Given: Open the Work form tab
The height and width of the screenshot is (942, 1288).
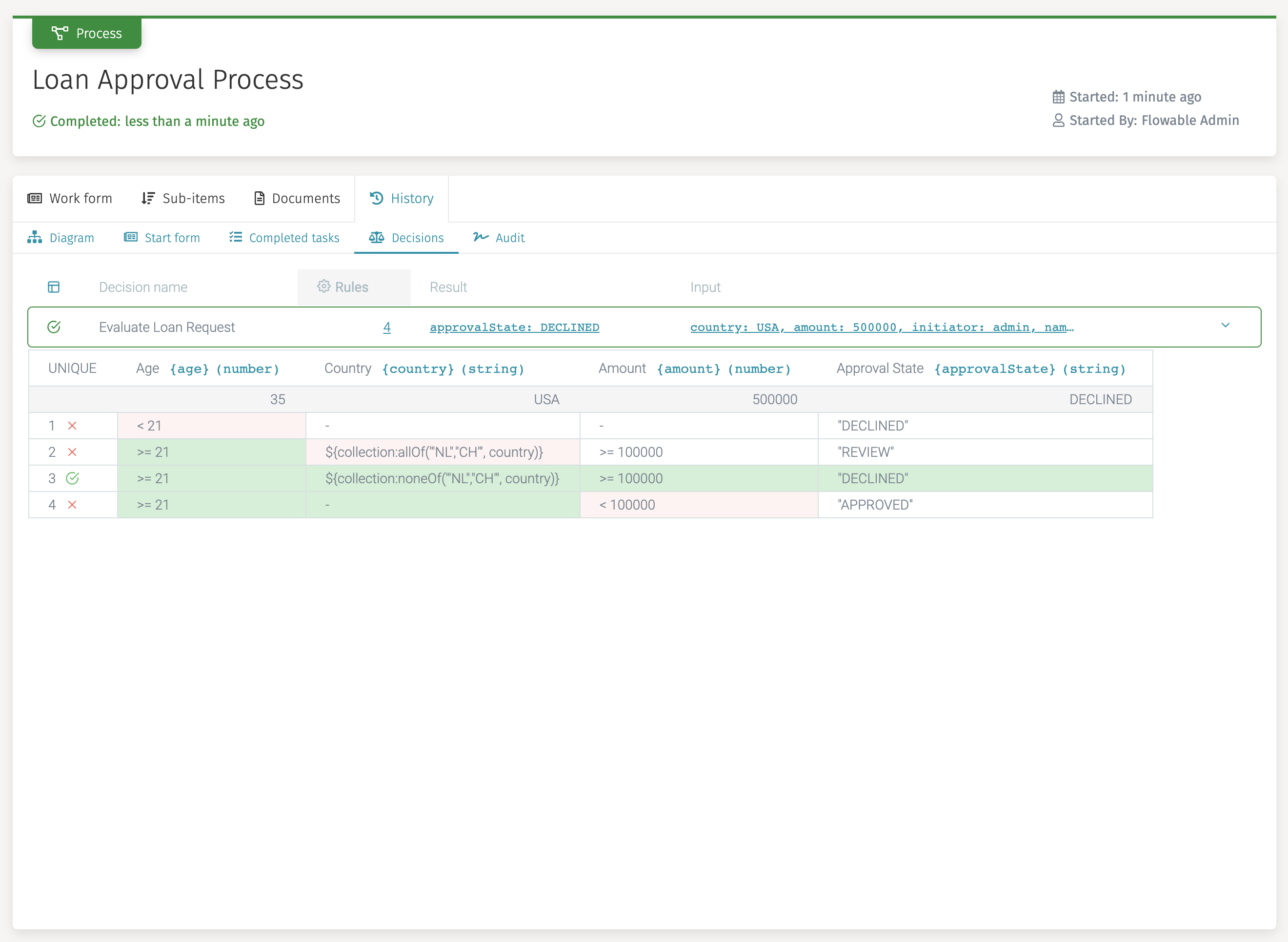Looking at the screenshot, I should 70,199.
